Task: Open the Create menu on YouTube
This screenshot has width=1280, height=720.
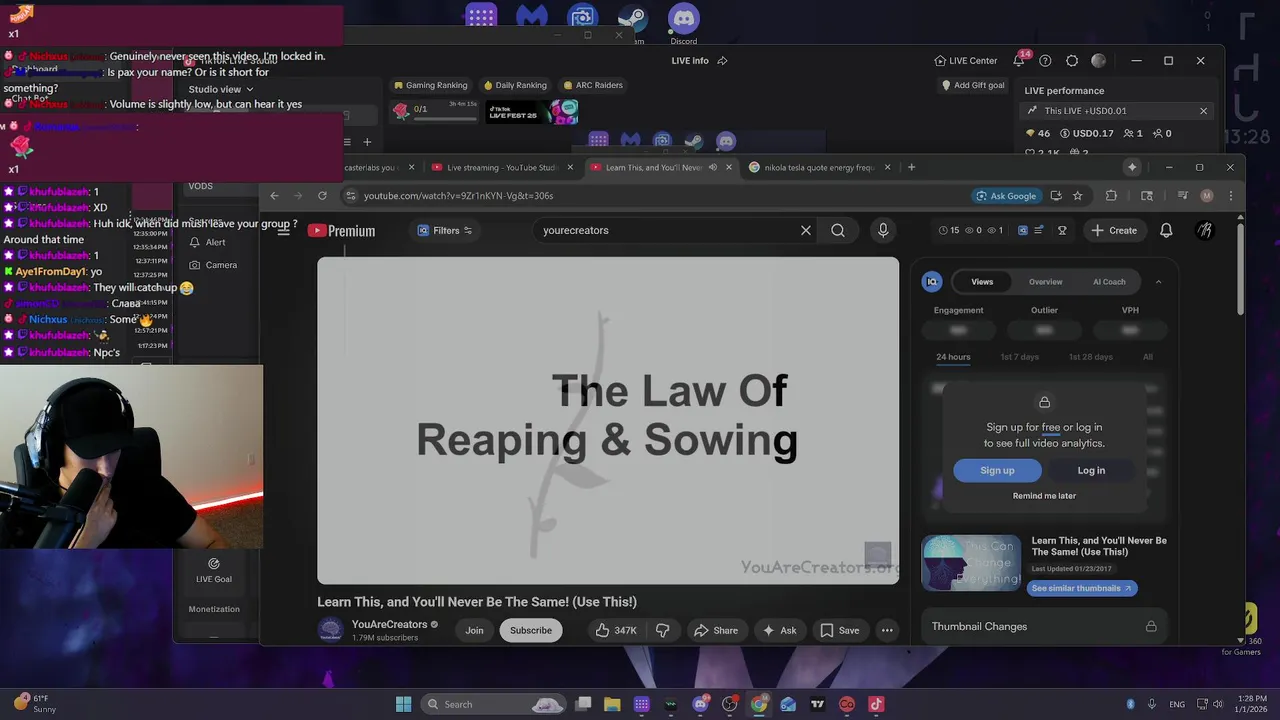Action: click(1114, 230)
